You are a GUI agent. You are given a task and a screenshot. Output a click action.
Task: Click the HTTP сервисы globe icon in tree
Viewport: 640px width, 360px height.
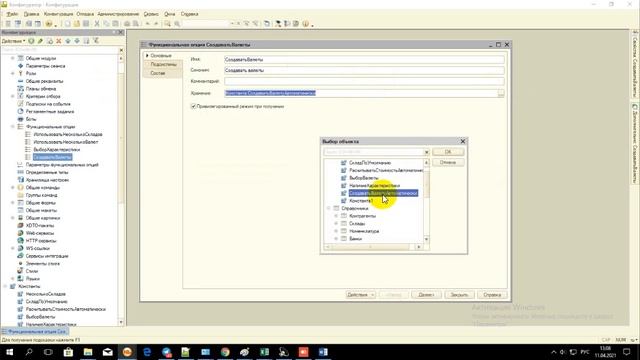[20, 241]
